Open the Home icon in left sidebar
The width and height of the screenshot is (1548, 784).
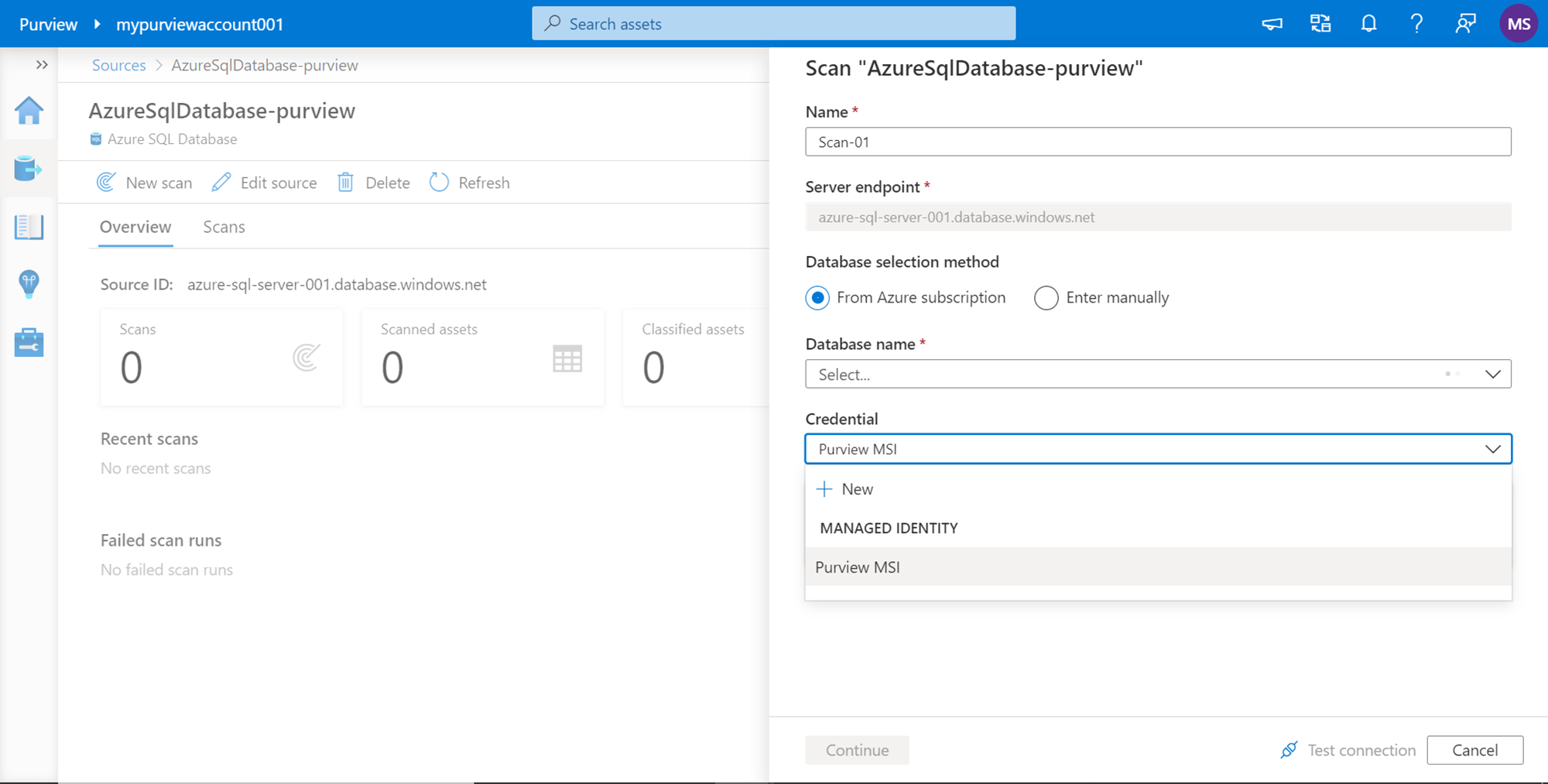(x=29, y=111)
